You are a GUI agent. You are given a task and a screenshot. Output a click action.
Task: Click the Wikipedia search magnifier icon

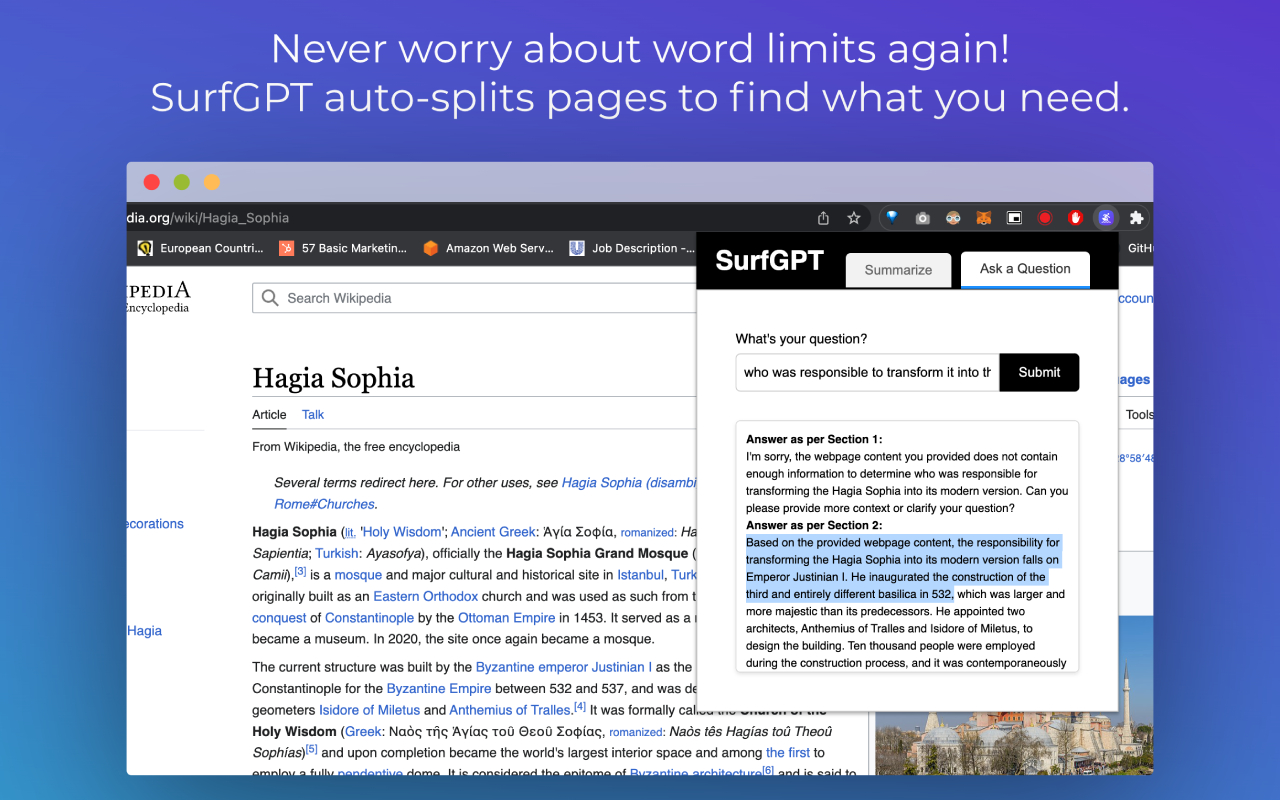270,298
